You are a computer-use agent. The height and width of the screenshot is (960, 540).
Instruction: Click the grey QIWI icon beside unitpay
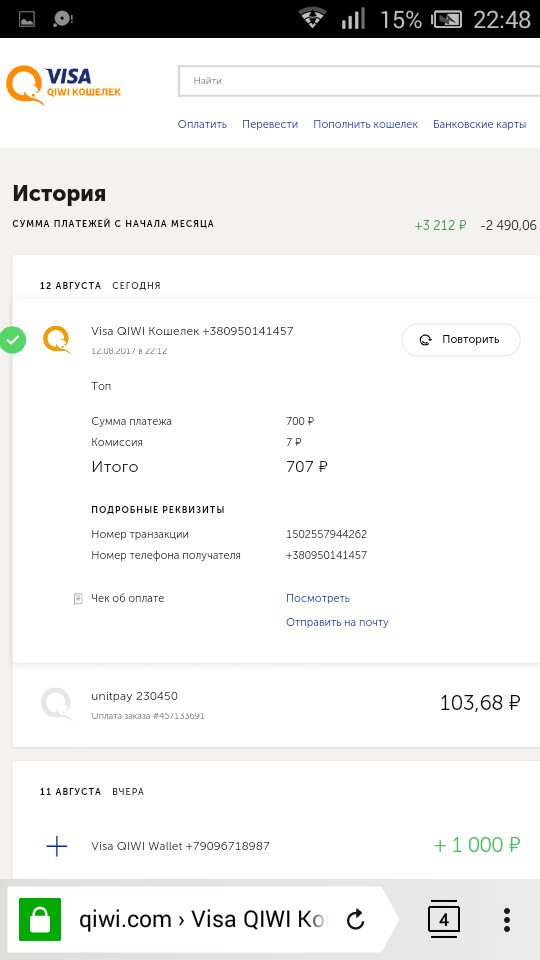tap(57, 703)
